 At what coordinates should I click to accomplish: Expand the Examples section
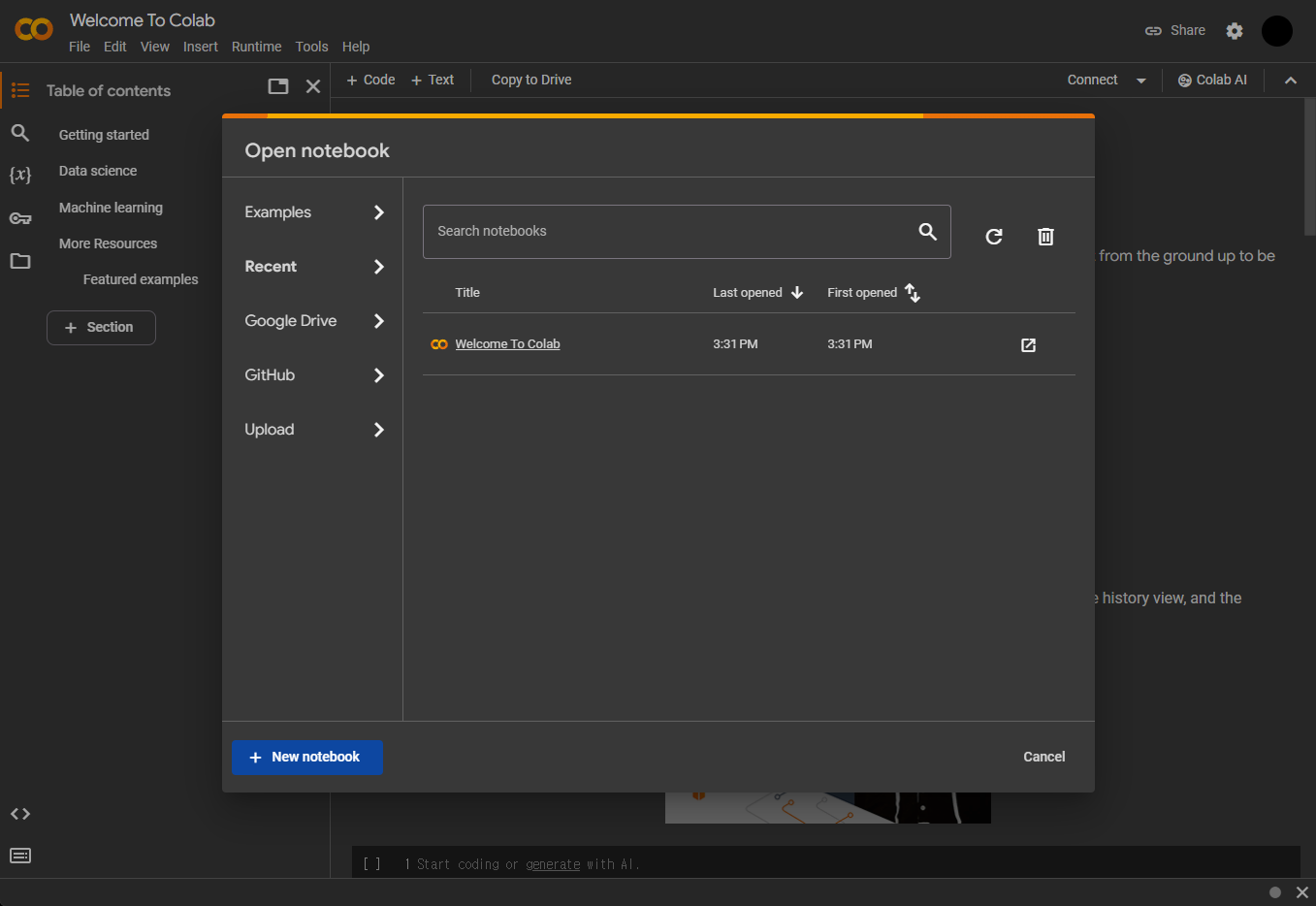coord(314,212)
